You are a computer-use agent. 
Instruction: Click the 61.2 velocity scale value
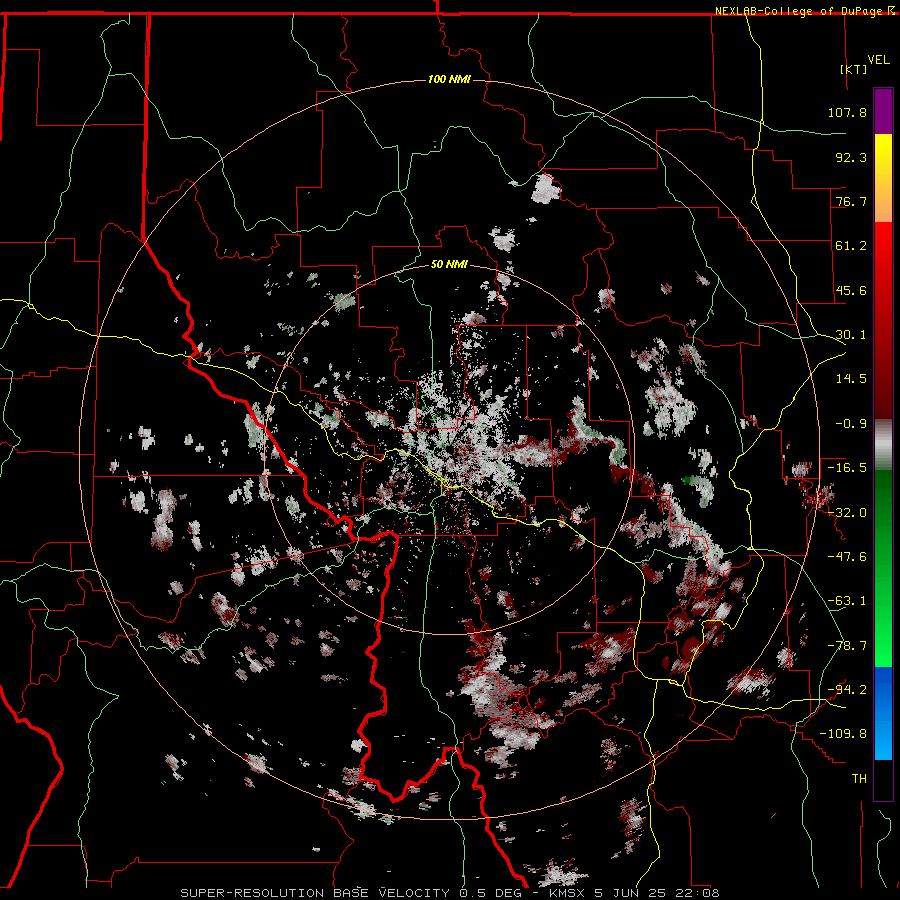coord(851,246)
